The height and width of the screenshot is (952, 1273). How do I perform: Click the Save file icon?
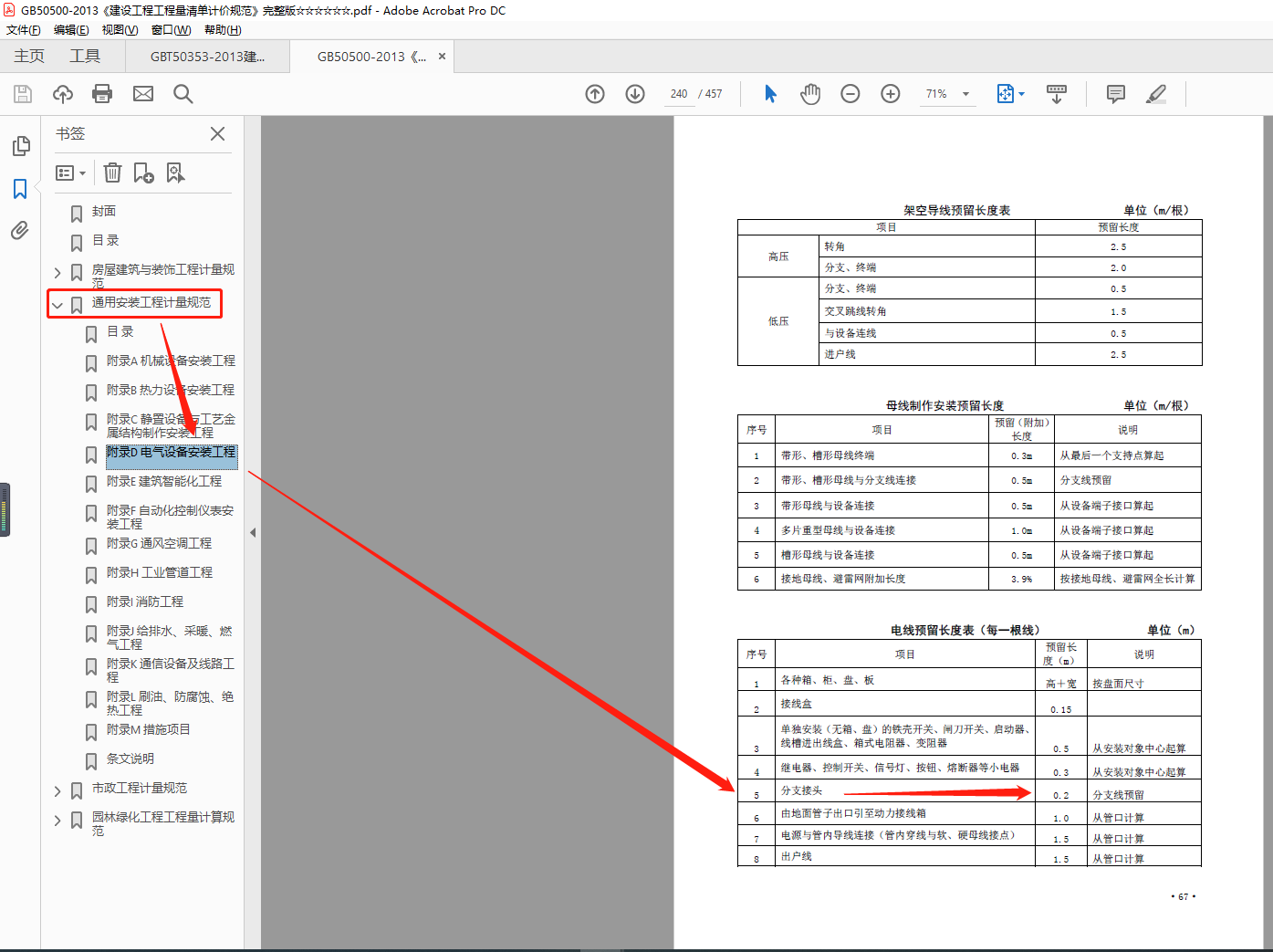(x=23, y=94)
